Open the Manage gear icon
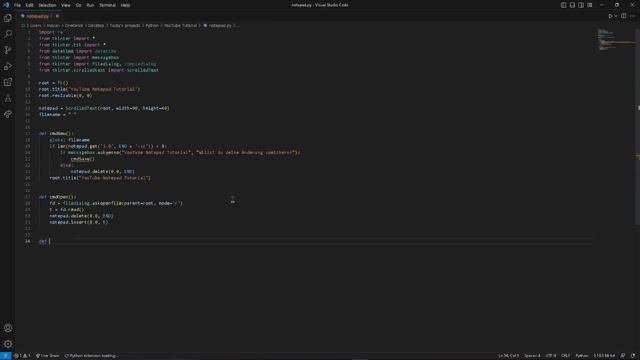This screenshot has height=360, width=640. (8, 344)
